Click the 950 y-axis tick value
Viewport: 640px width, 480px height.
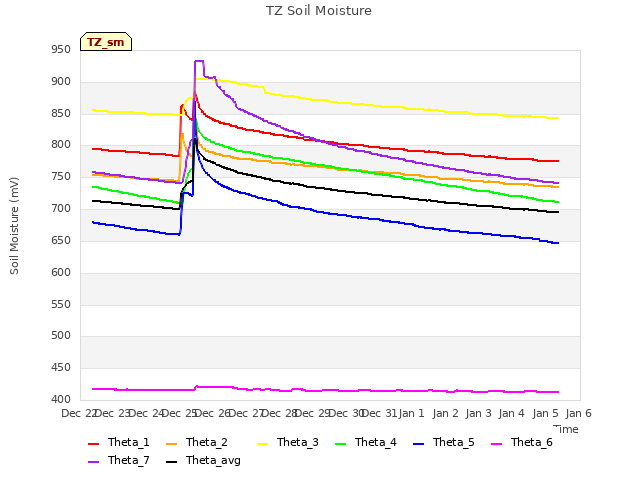click(x=61, y=50)
